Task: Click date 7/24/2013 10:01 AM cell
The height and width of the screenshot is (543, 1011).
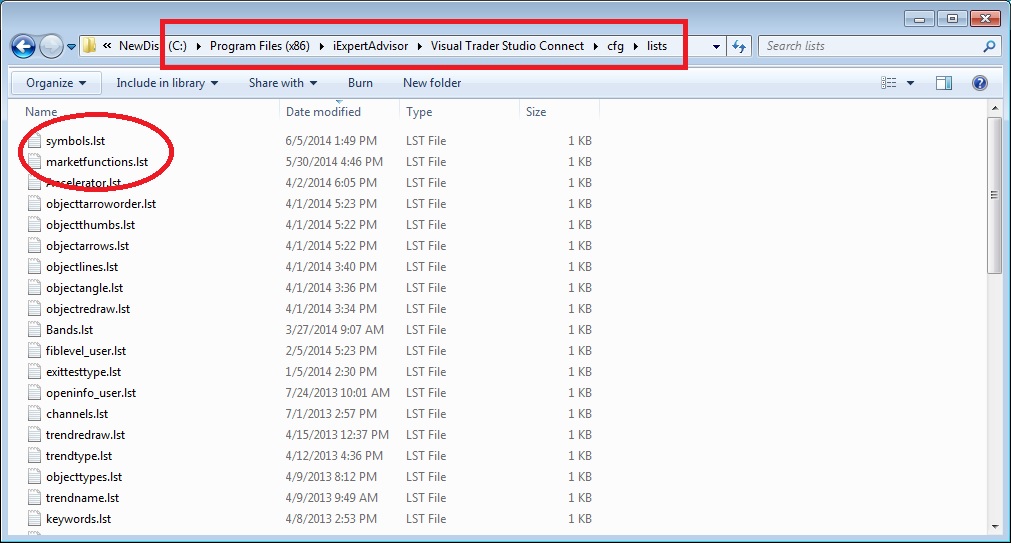Action: tap(338, 393)
